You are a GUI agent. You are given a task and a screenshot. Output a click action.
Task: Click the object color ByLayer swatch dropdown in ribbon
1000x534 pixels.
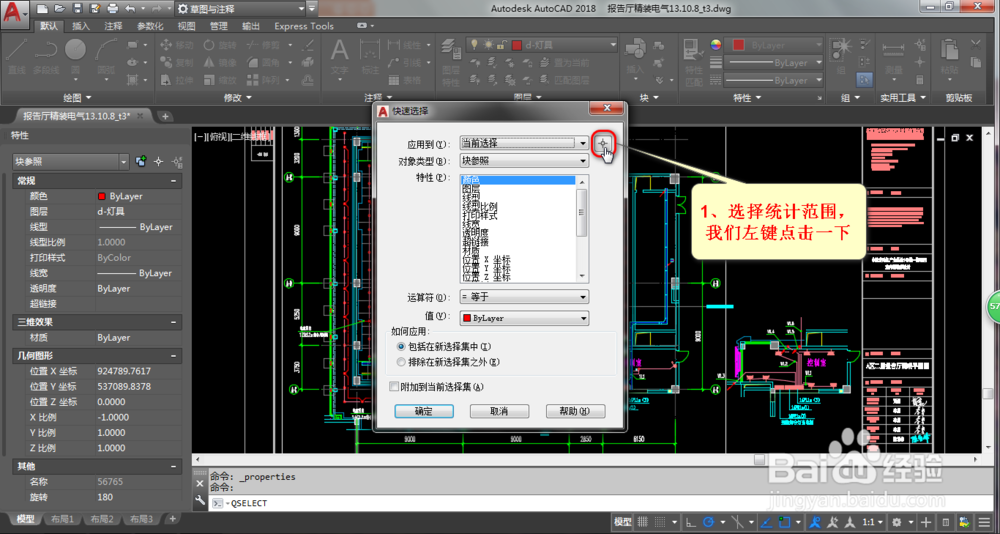click(x=776, y=45)
